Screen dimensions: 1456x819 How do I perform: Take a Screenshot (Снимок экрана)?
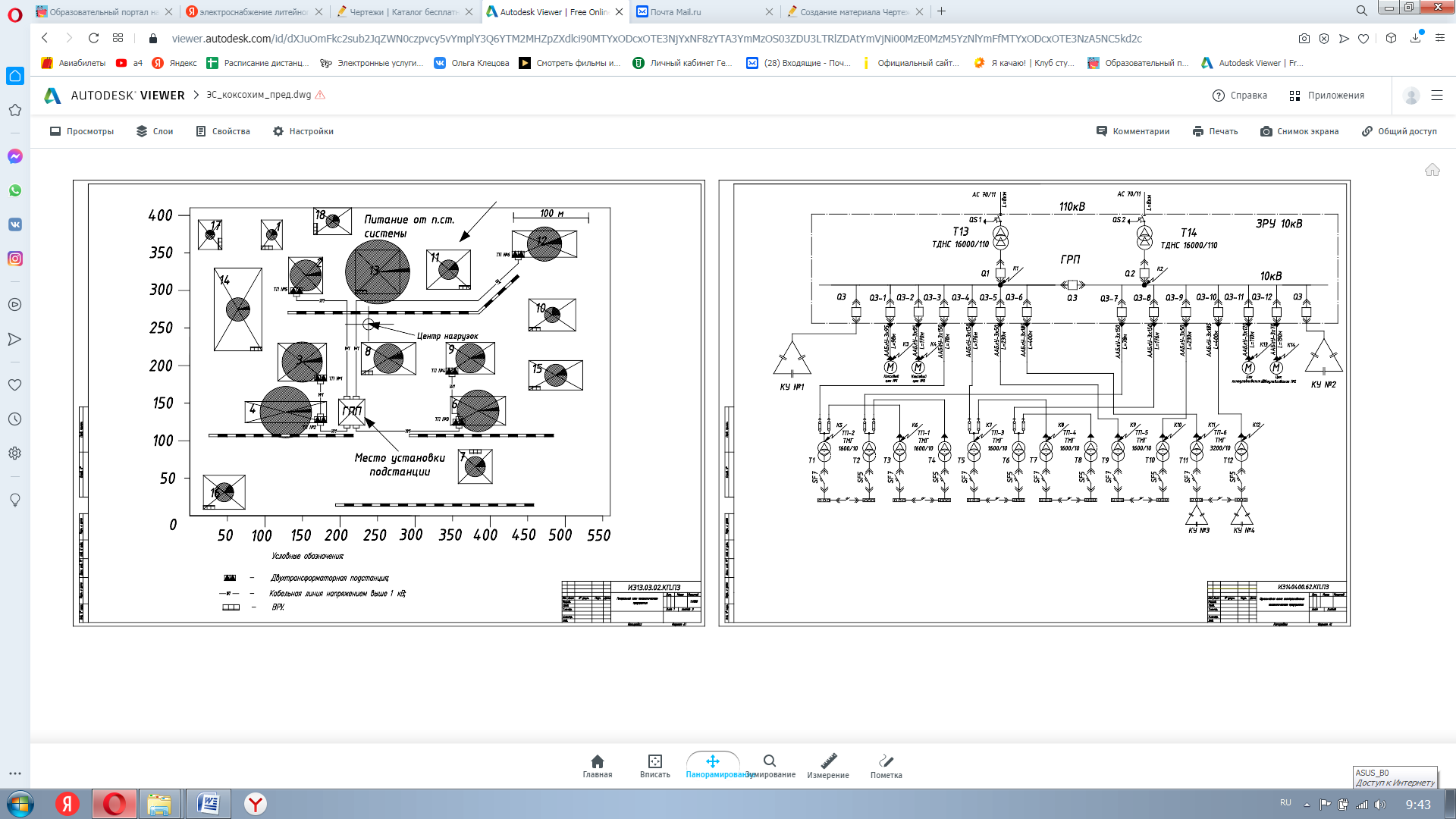coord(1299,131)
